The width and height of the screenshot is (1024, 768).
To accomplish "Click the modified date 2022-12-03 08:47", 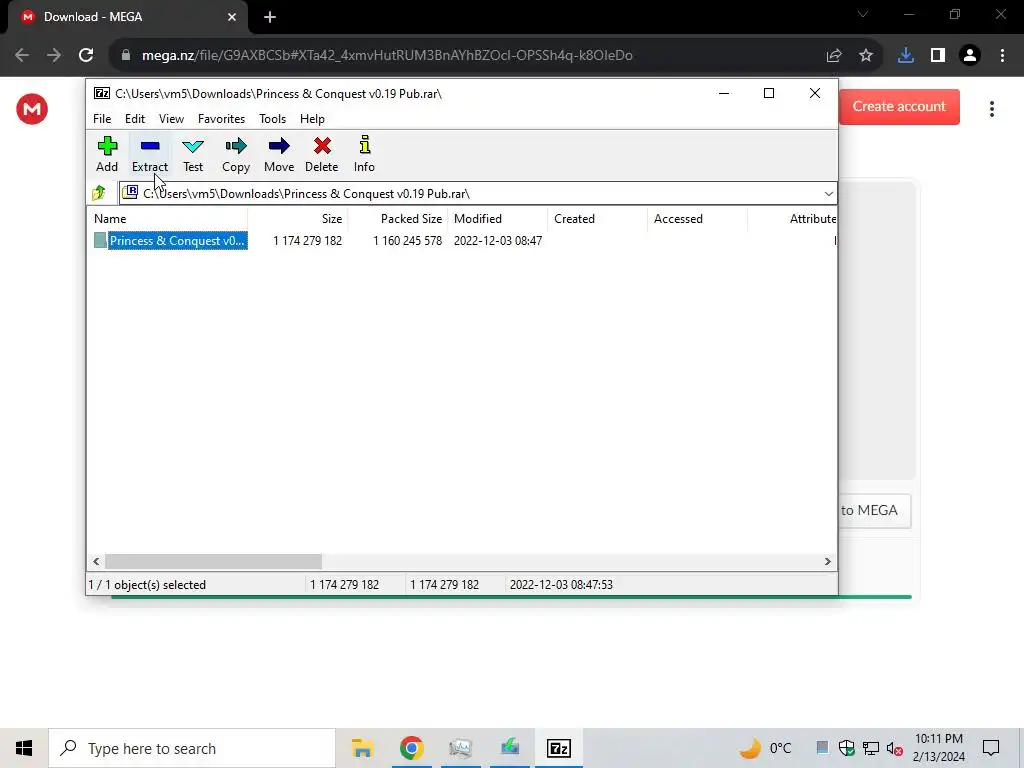I will (498, 241).
